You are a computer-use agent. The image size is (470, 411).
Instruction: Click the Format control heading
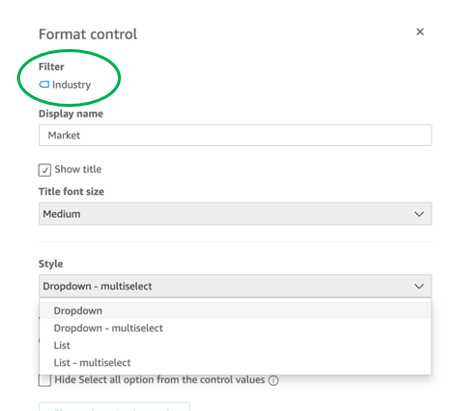88,34
